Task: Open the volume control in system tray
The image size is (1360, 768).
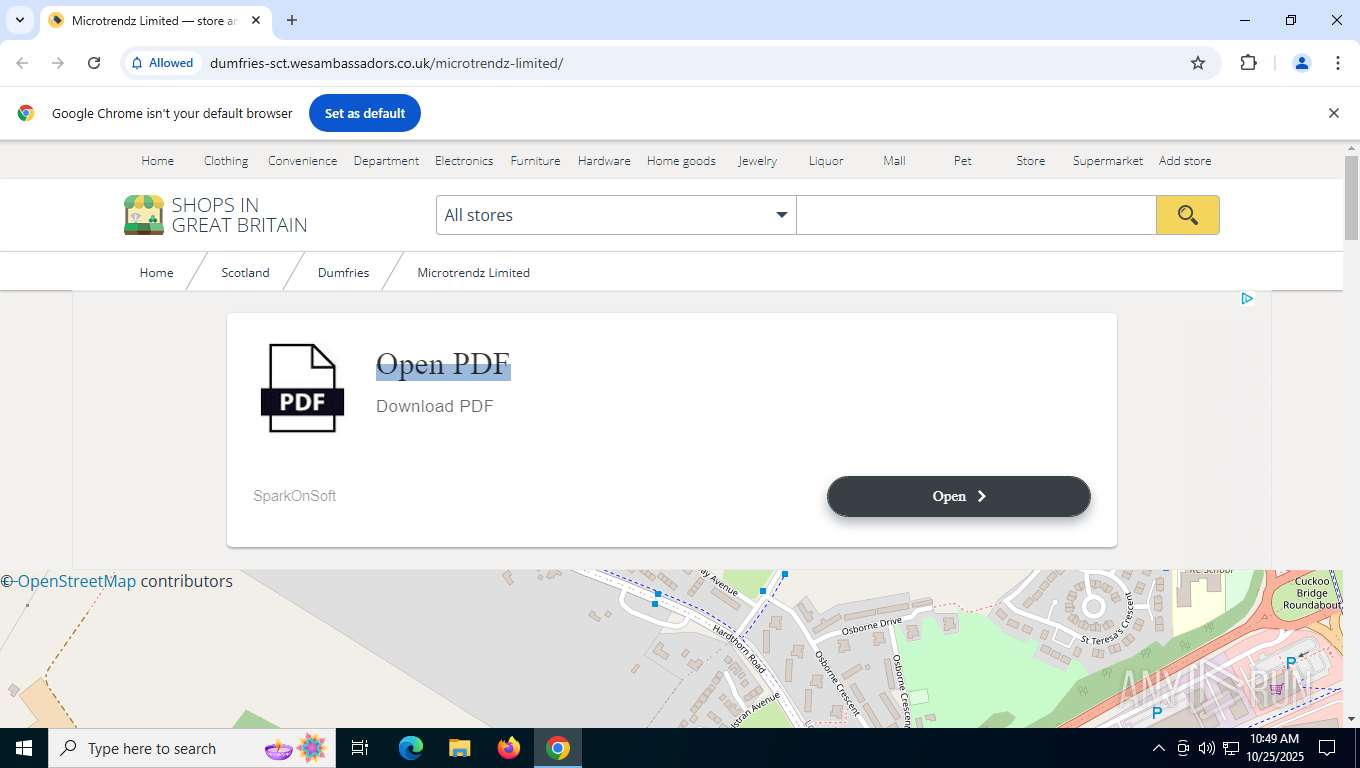Action: coord(1206,748)
